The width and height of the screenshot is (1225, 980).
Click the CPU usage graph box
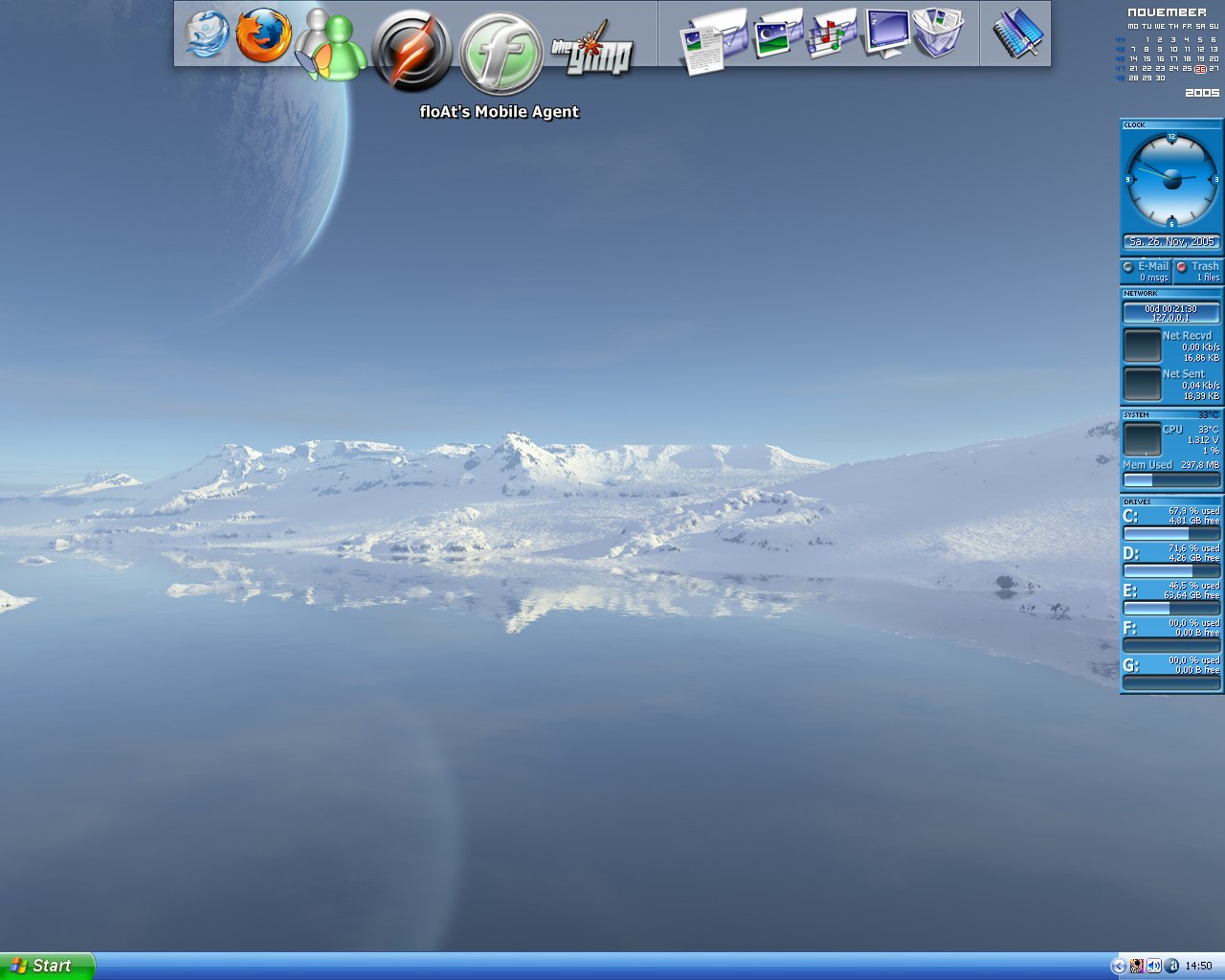pos(1142,439)
